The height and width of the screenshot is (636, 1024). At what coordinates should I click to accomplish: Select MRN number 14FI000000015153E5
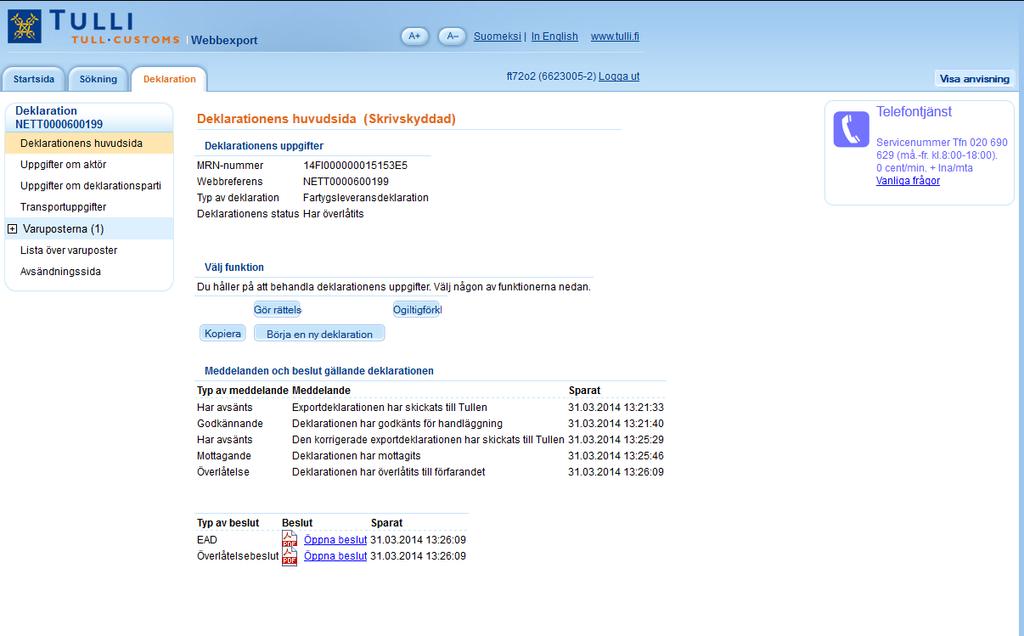coord(355,165)
